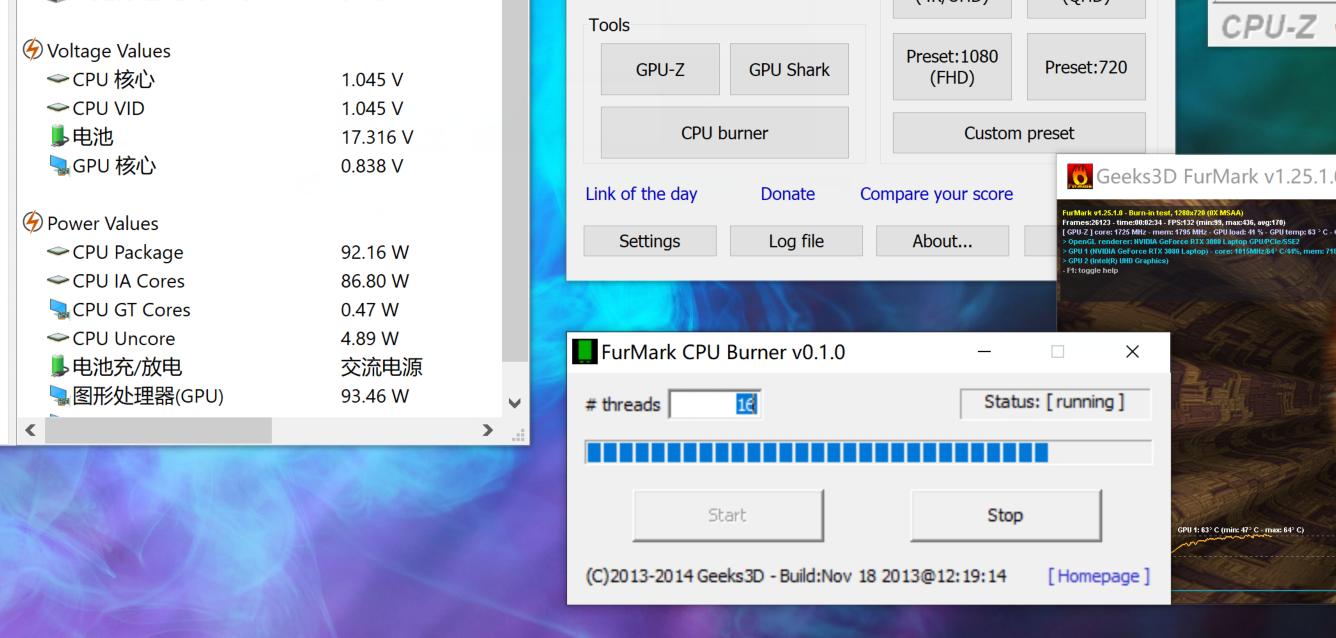The height and width of the screenshot is (638, 1336).
Task: Visit the CPU Burner Homepage link
Action: point(1099,576)
